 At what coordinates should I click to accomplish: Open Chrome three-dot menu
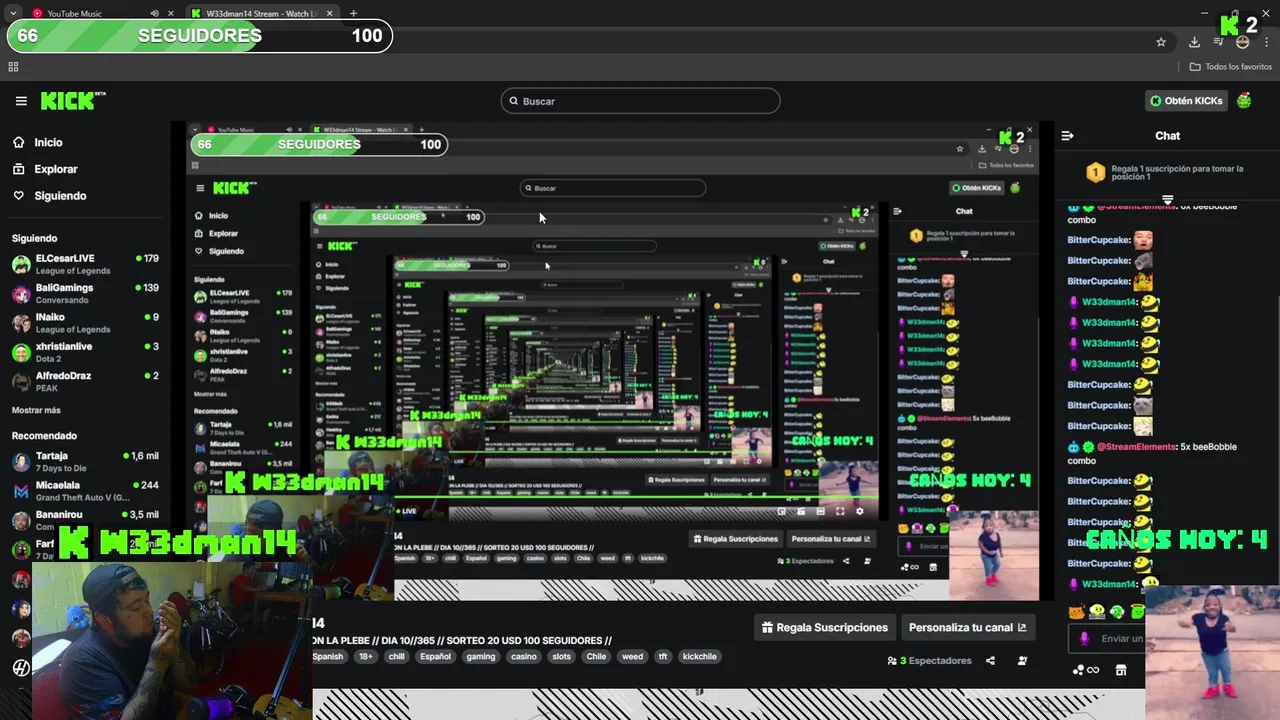[1266, 42]
